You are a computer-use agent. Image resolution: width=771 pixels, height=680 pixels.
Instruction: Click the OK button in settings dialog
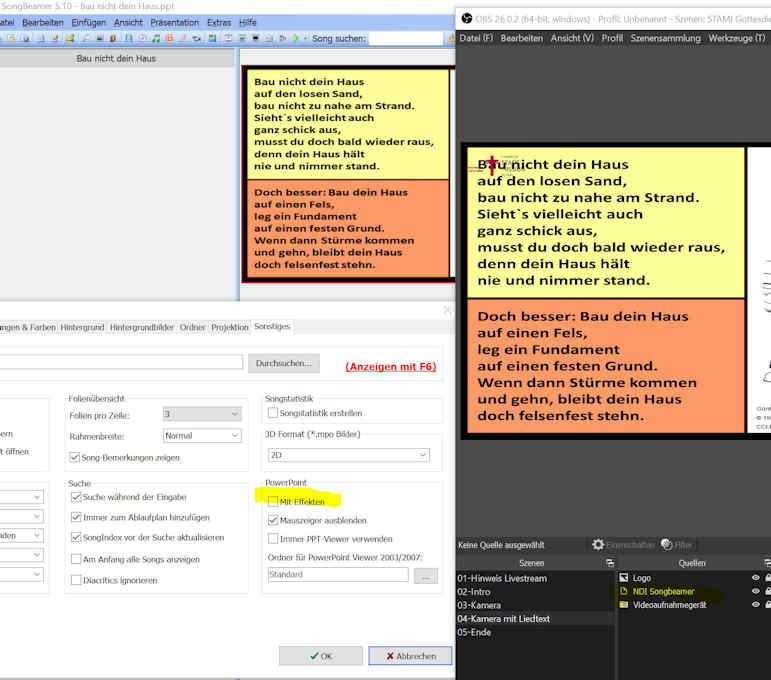point(321,656)
